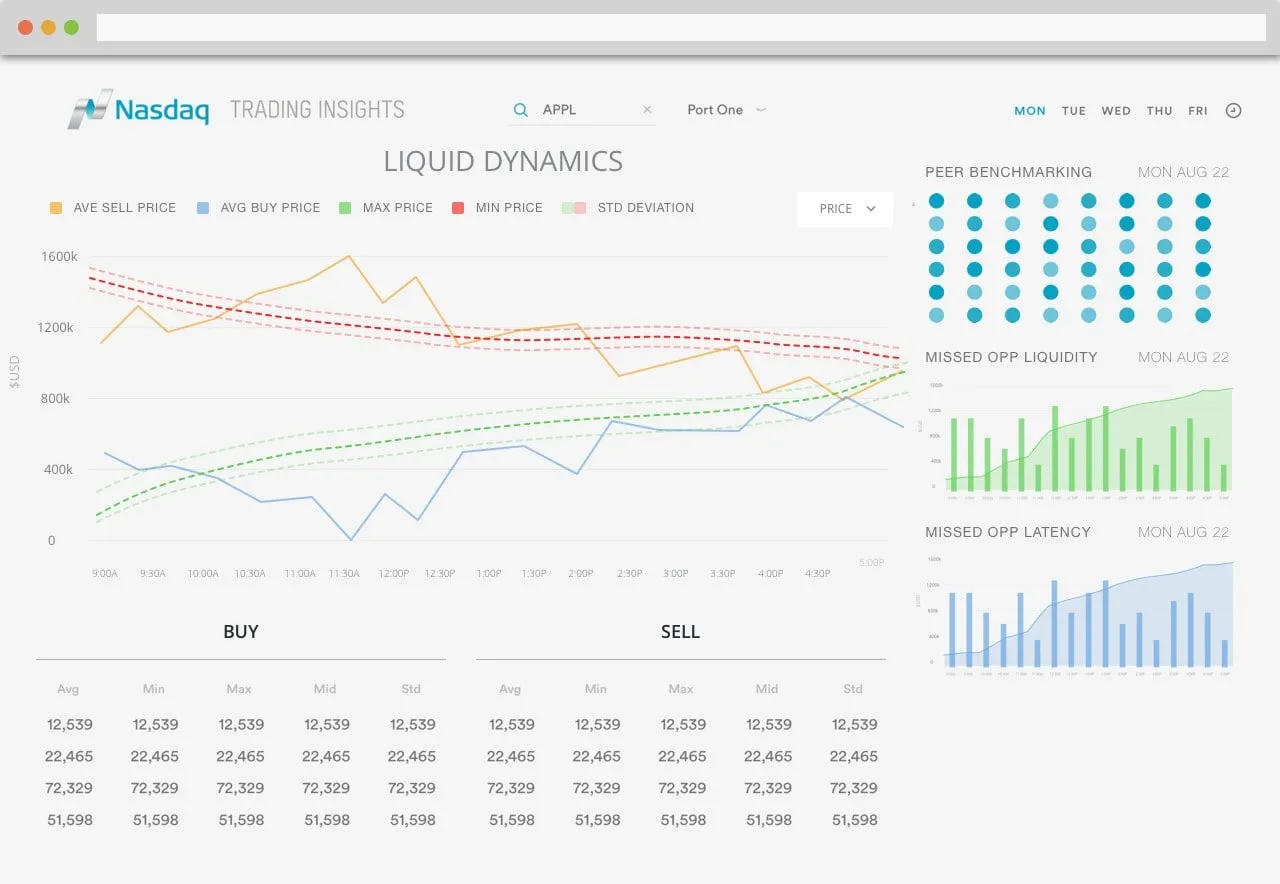Screen dimensions: 1280x884
Task: Toggle the AVG BUY PRICE blue swatch
Action: (x=203, y=208)
